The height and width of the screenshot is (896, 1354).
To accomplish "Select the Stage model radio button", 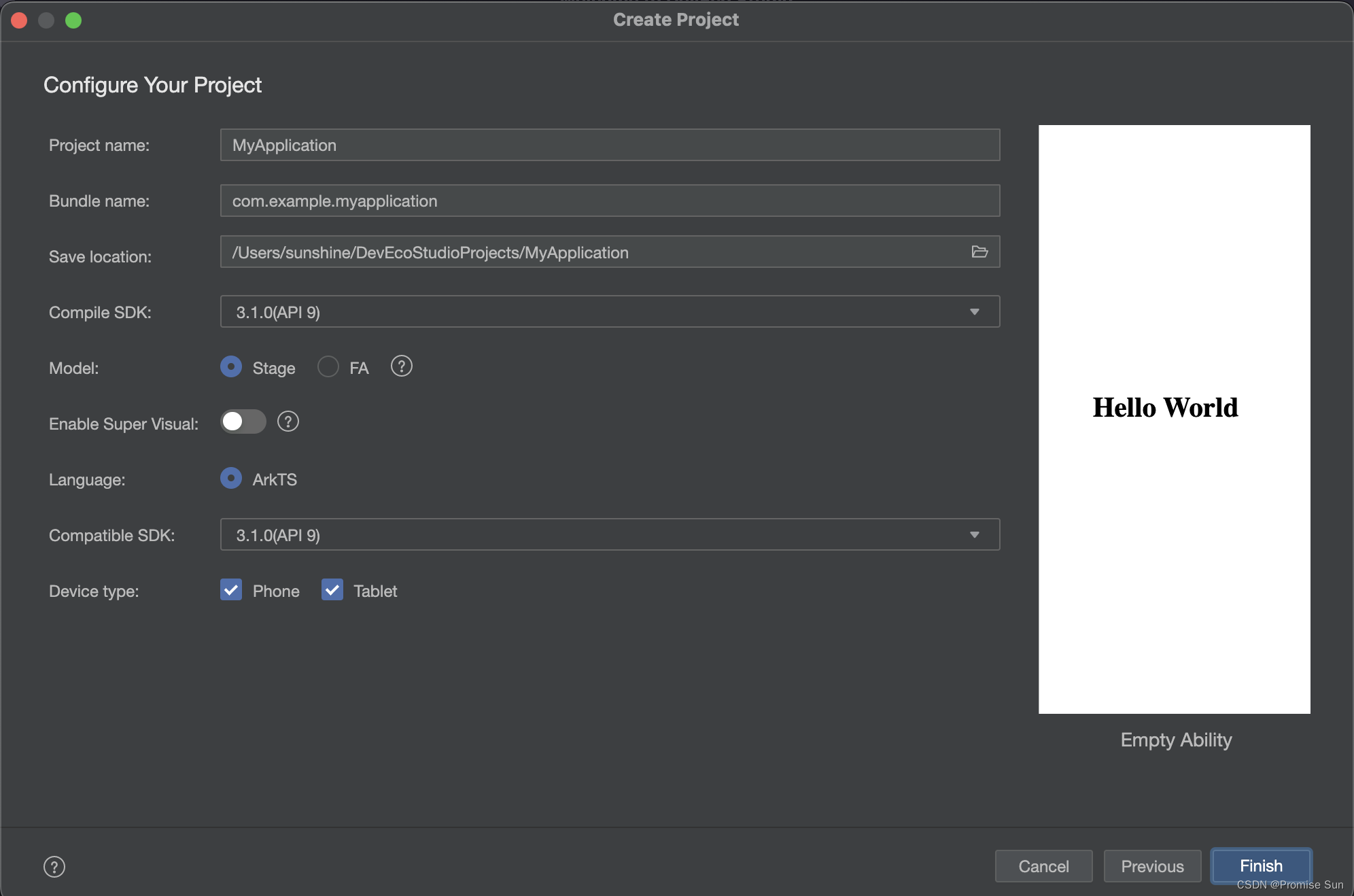I will (x=231, y=367).
